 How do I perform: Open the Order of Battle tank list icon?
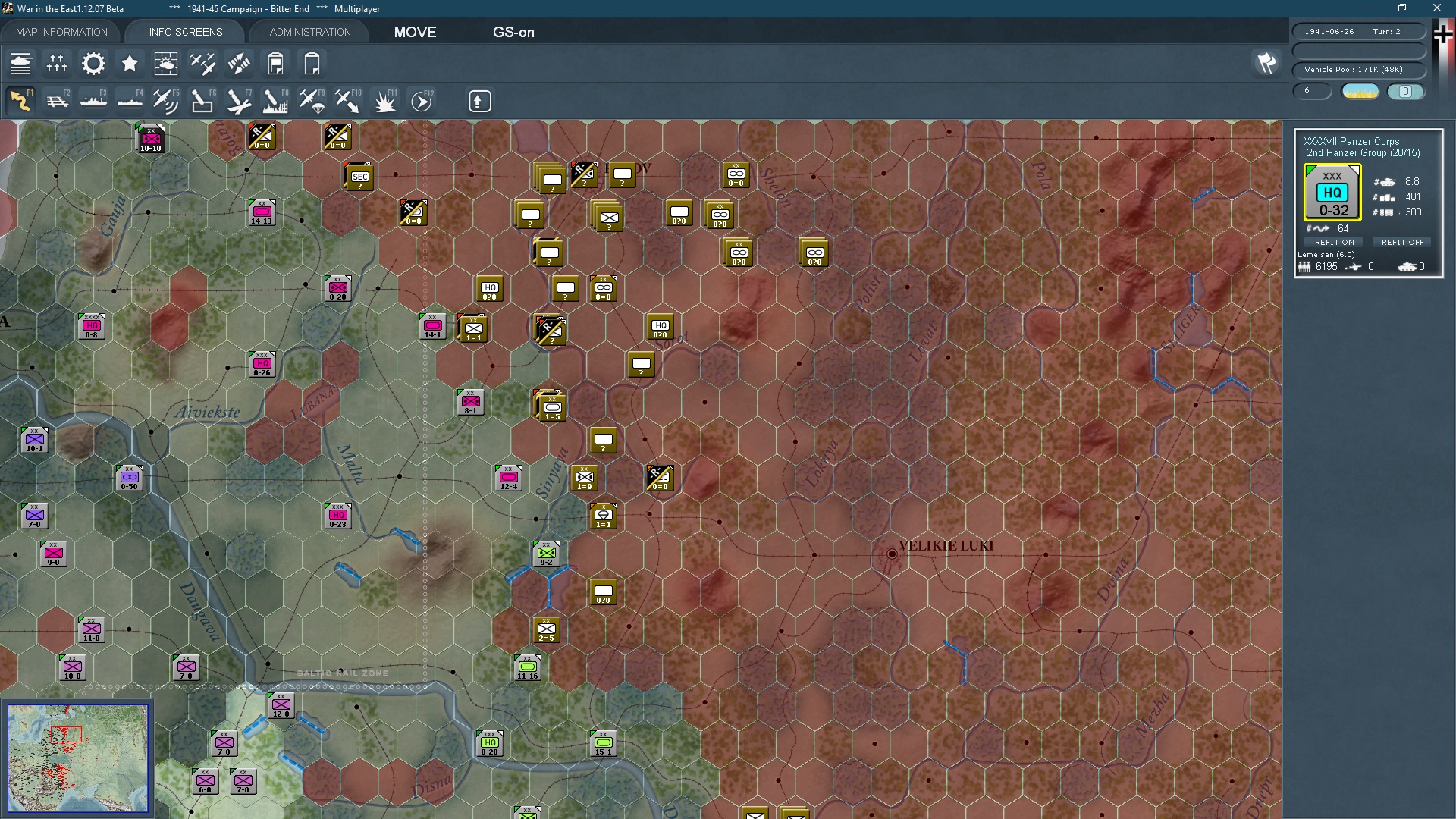tap(20, 64)
